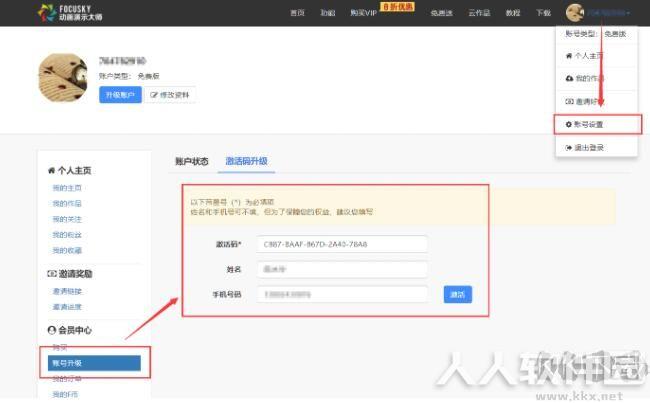
Task: Click the home icon beside sidebar 个人主页
Action: 51,170
